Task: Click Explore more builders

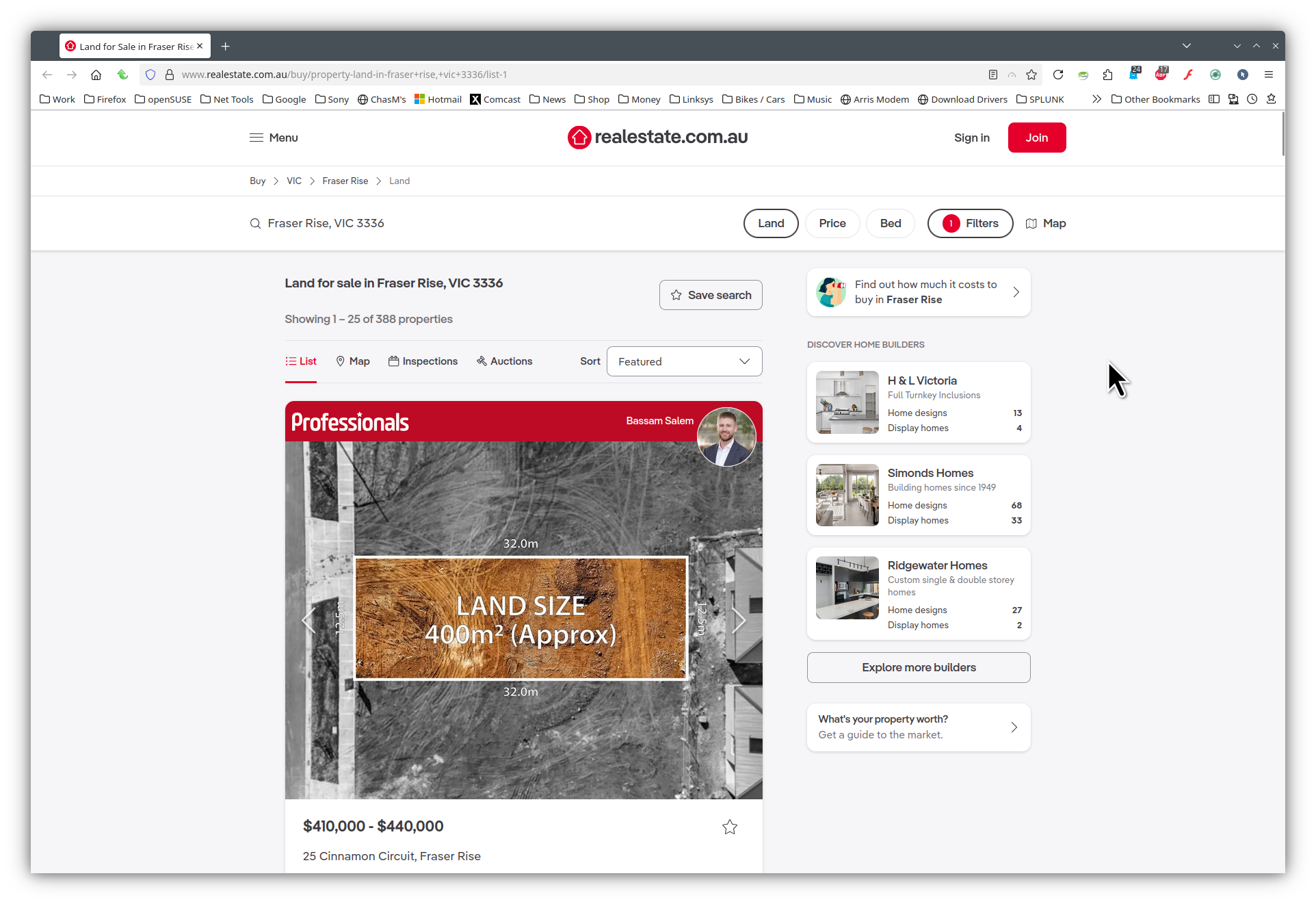Action: pyautogui.click(x=919, y=667)
